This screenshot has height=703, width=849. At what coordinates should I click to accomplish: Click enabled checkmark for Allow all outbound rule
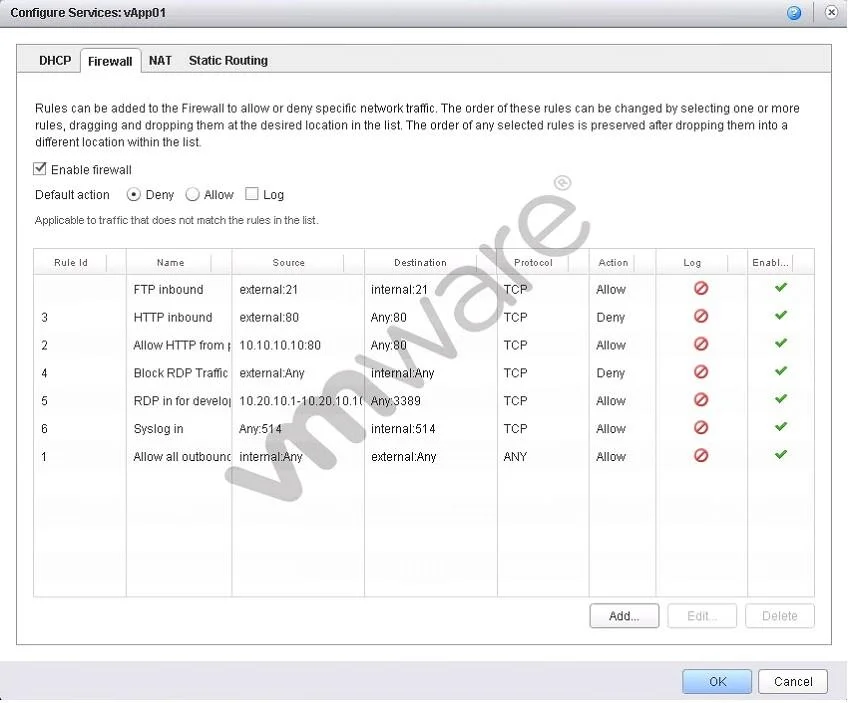tap(780, 454)
